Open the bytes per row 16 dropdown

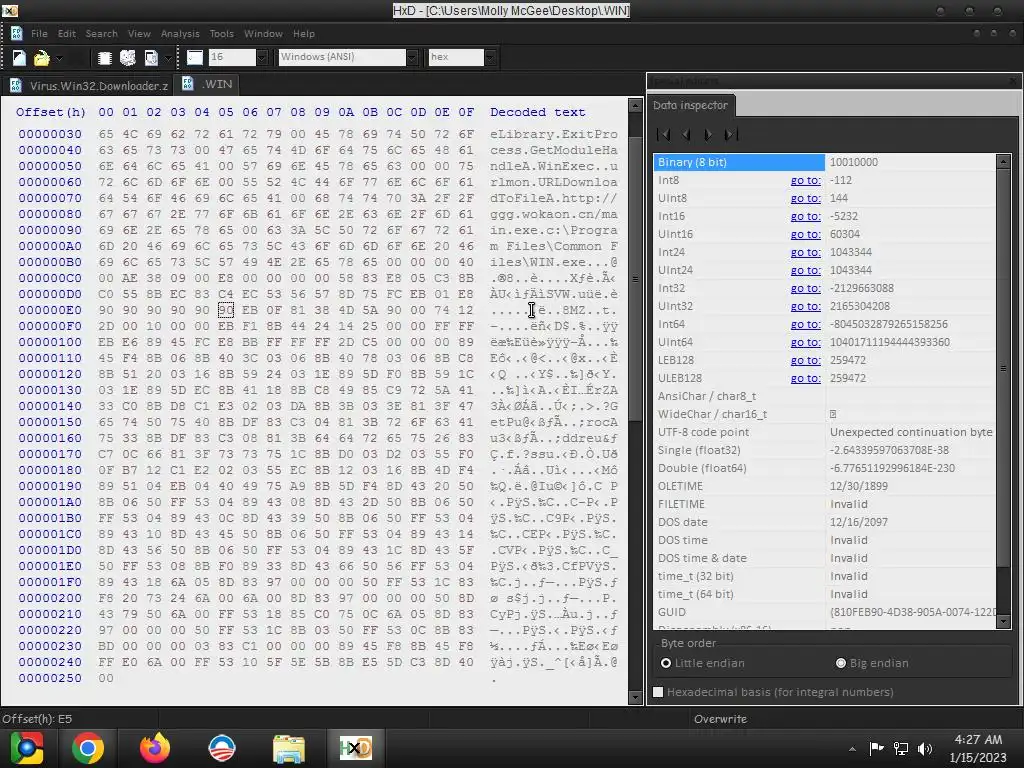[x=262, y=57]
